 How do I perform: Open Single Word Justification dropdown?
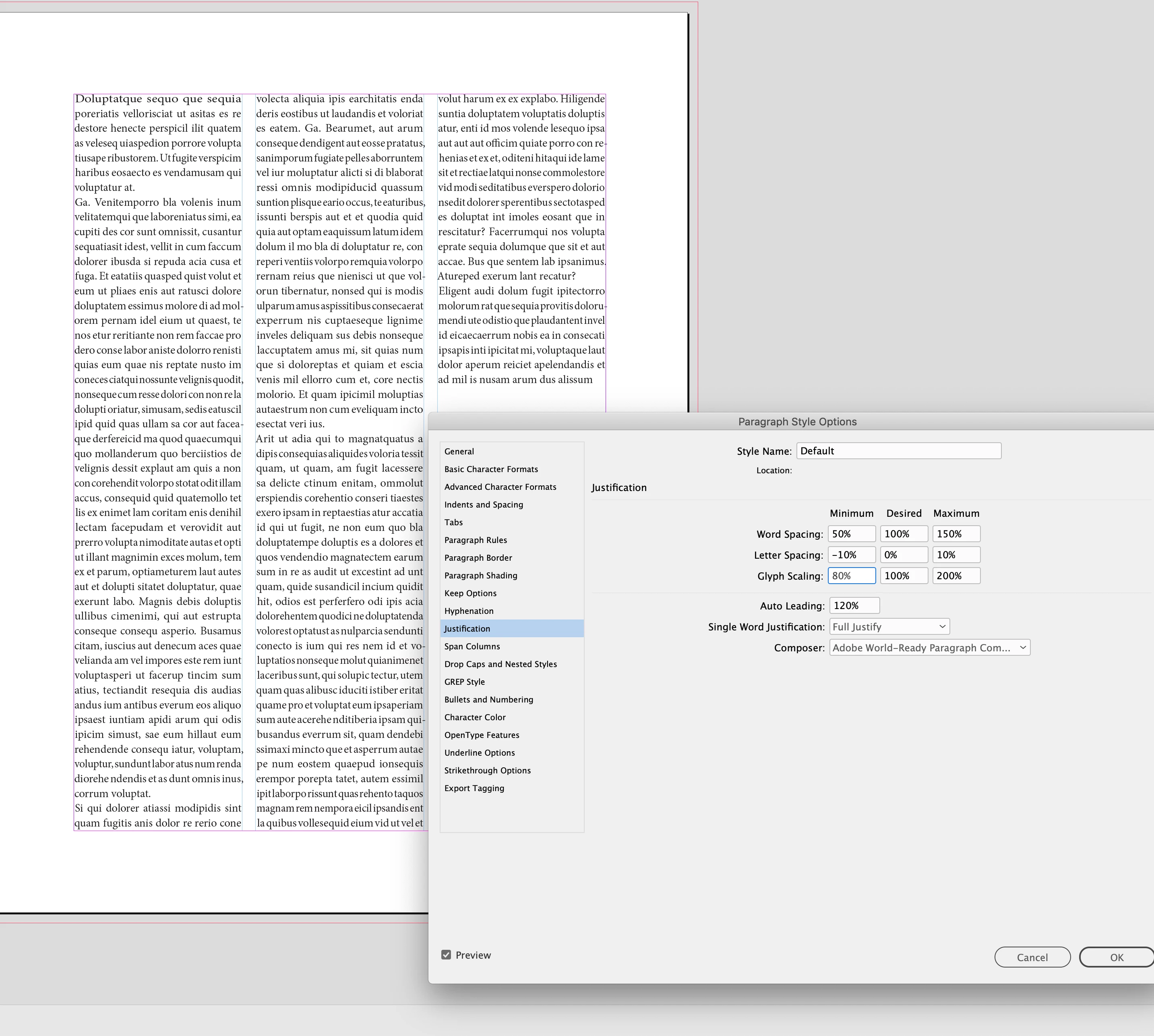(x=889, y=627)
